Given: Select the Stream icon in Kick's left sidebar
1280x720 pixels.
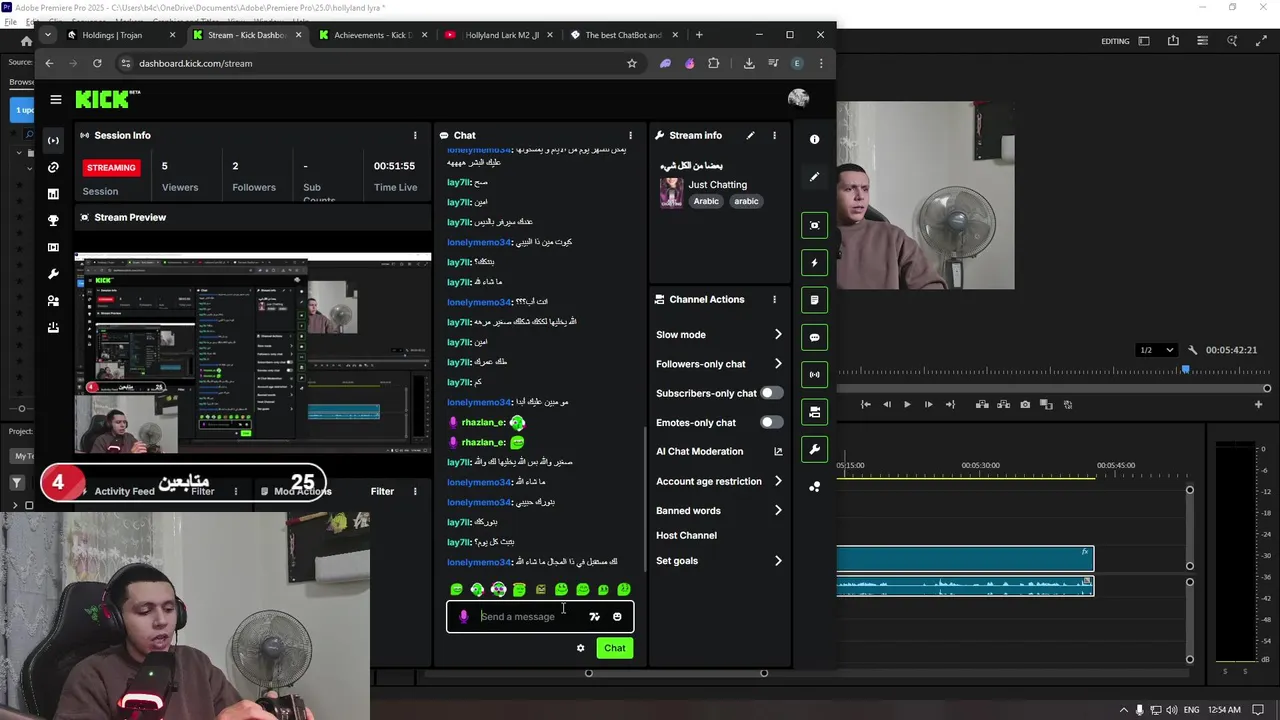Looking at the screenshot, I should (x=53, y=140).
